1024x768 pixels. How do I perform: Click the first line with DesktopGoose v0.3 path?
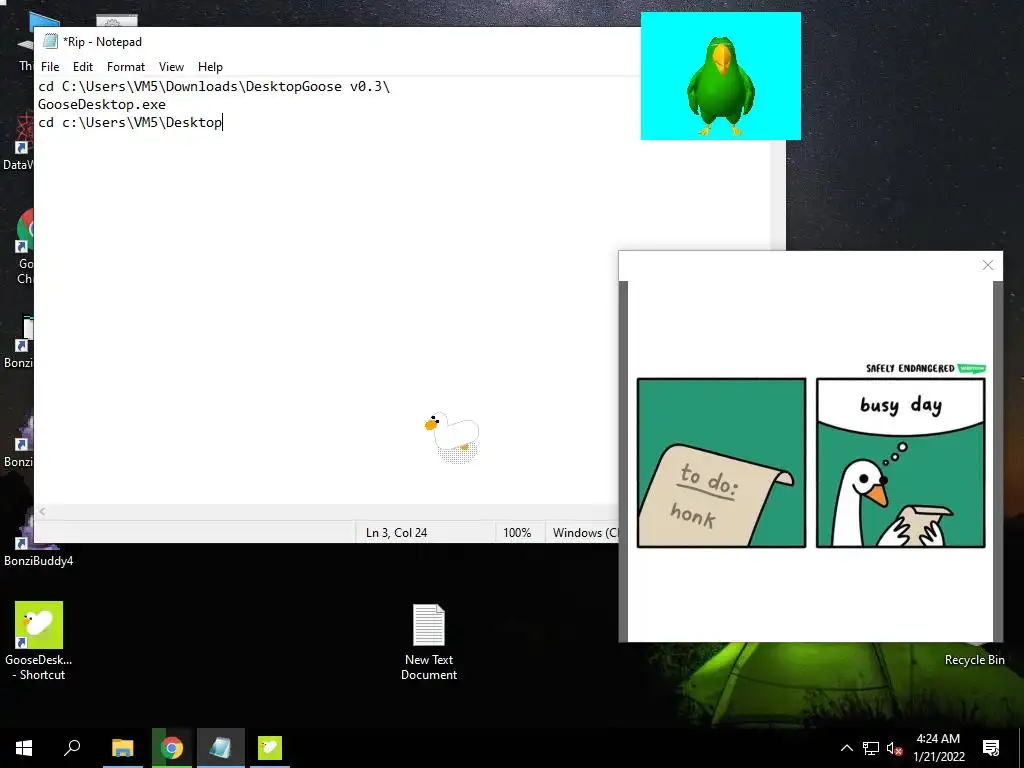(x=214, y=86)
